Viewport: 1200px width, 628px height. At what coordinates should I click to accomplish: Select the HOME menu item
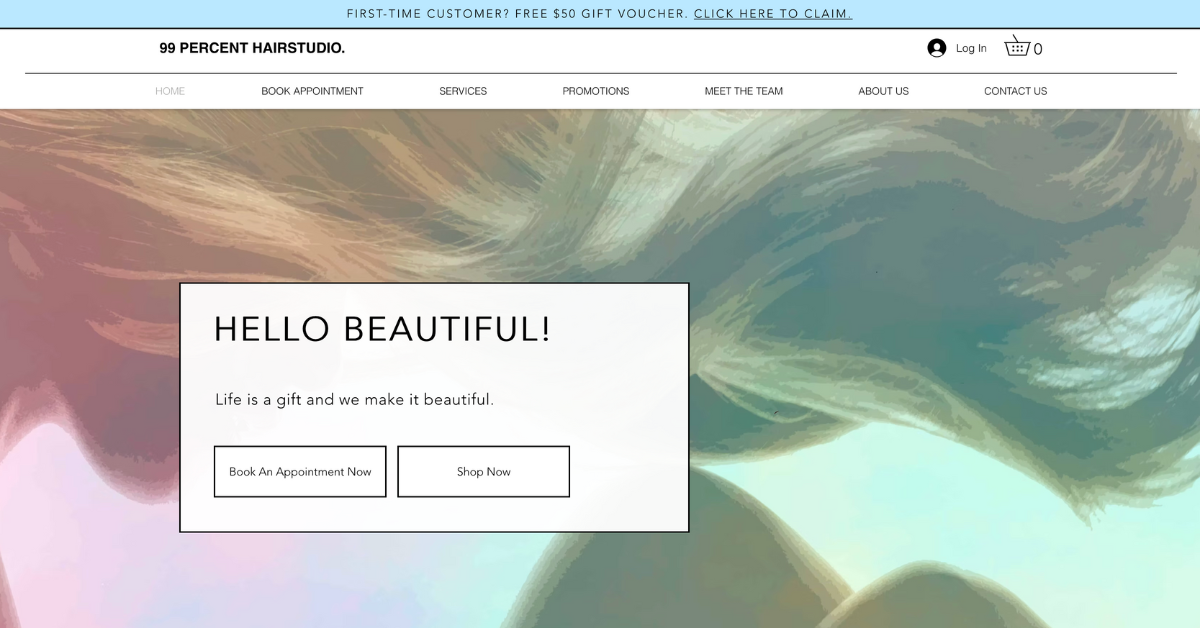click(170, 91)
